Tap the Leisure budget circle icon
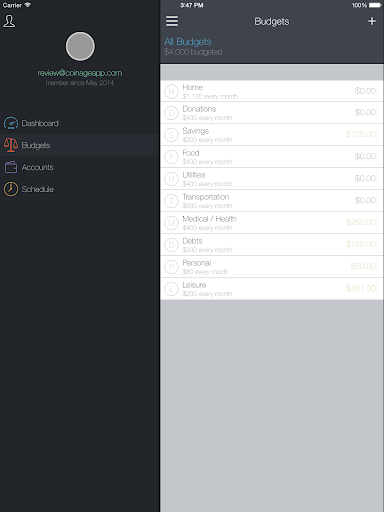The image size is (384, 512). coord(171,289)
